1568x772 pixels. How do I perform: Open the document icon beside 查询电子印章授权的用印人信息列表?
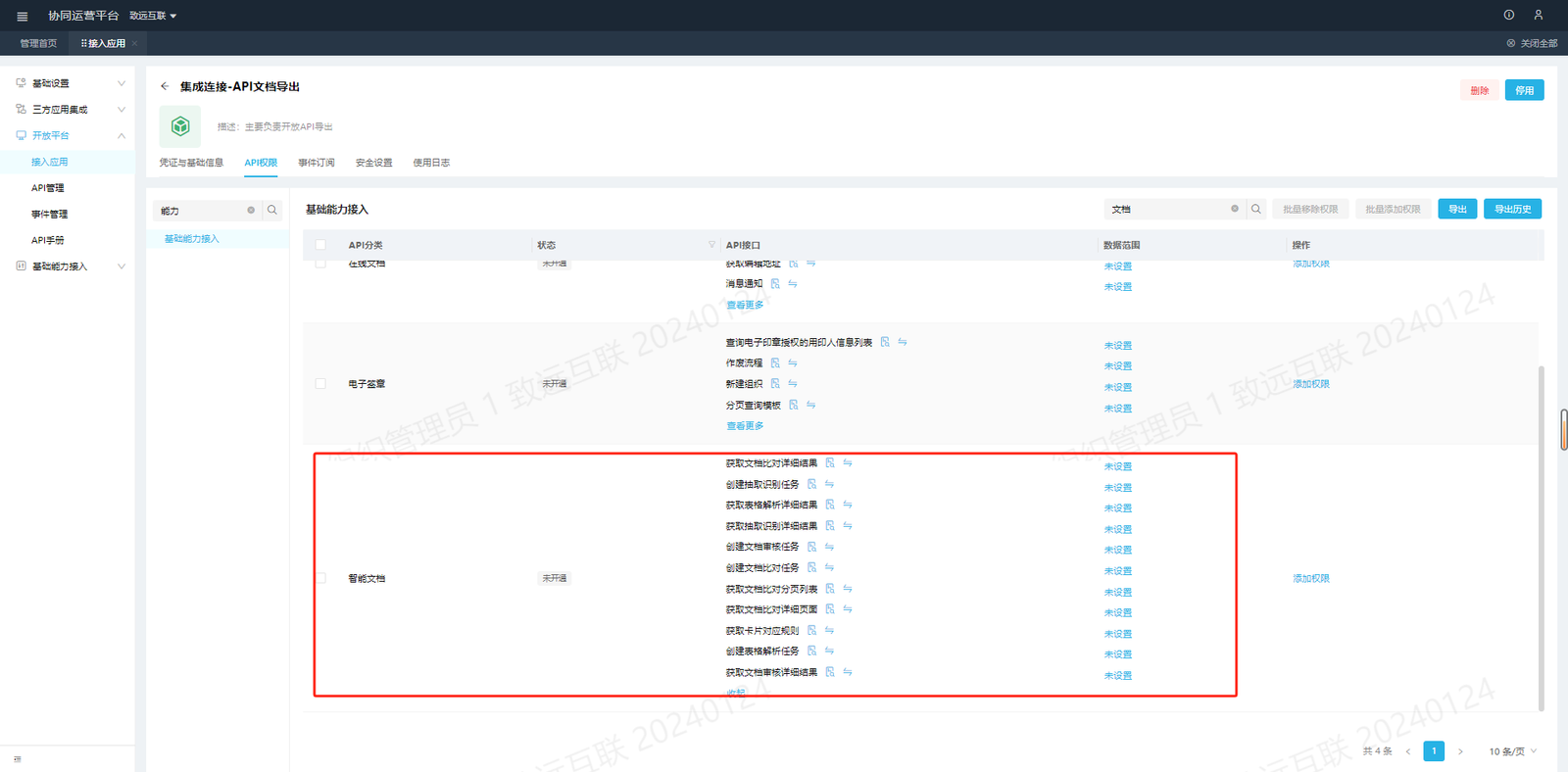885,342
